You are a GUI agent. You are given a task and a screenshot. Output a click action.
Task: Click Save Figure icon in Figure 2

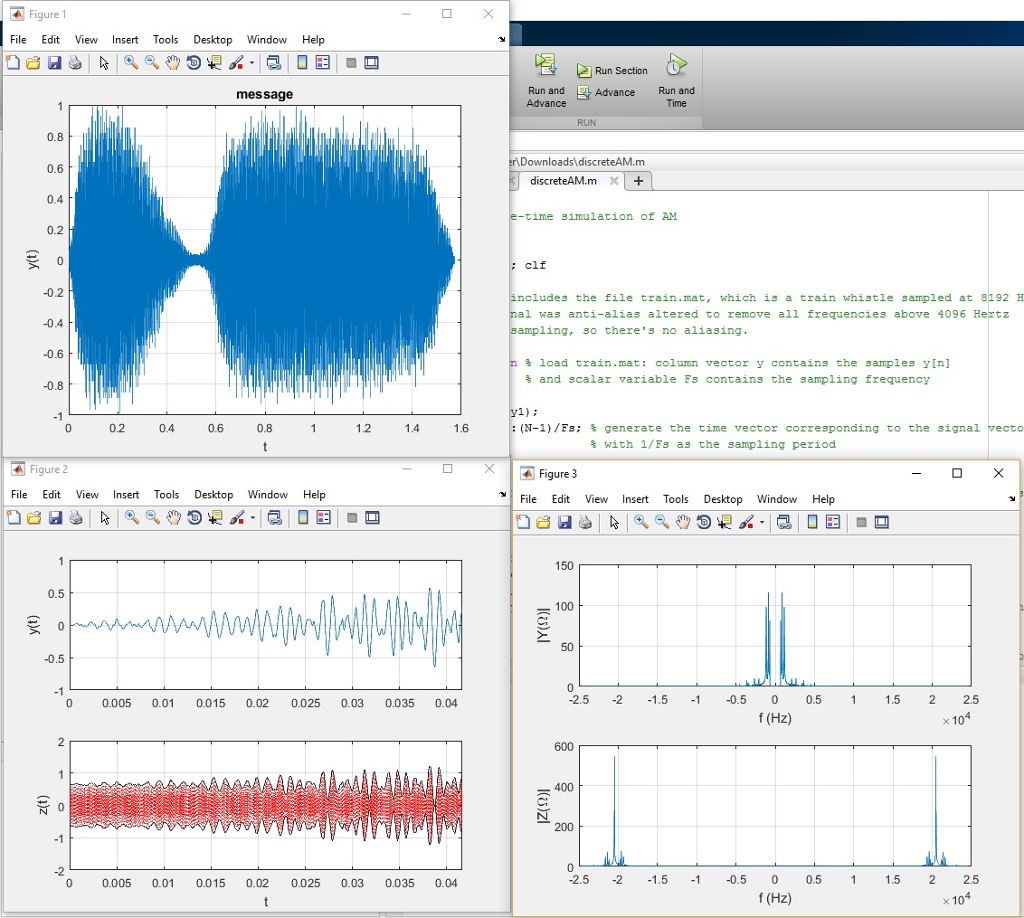(54, 518)
